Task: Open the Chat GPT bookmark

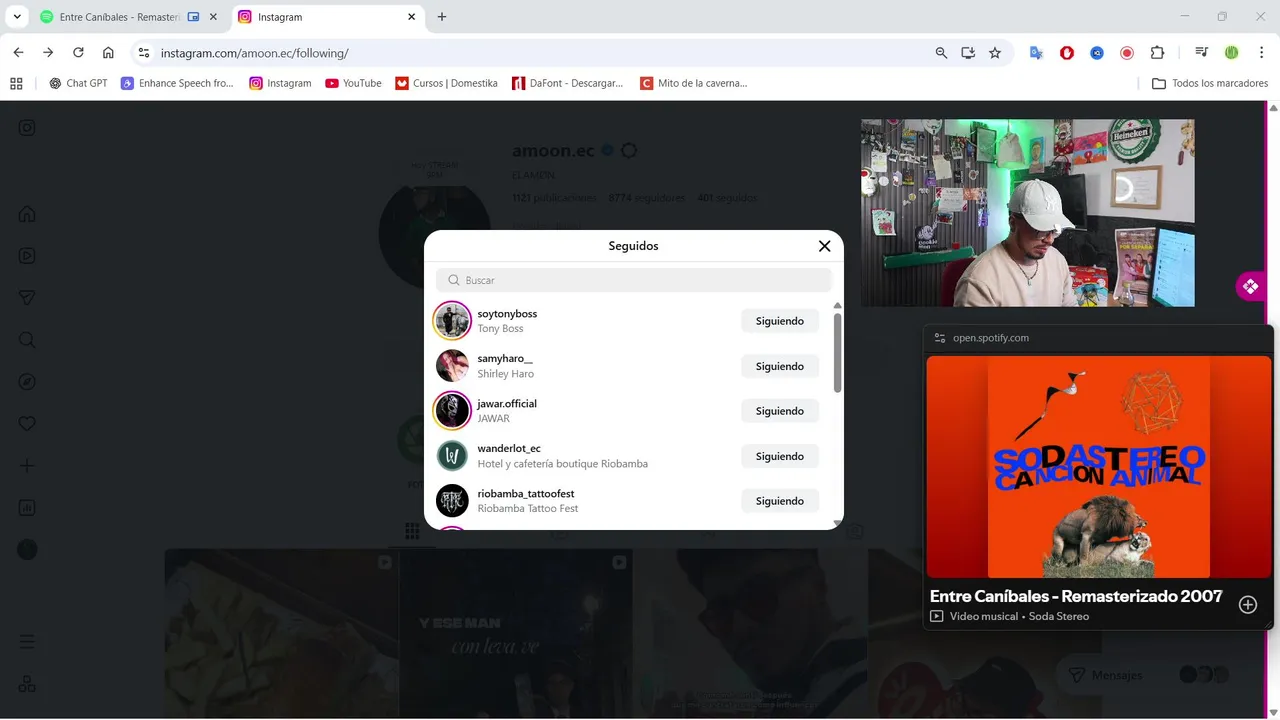Action: pos(78,83)
